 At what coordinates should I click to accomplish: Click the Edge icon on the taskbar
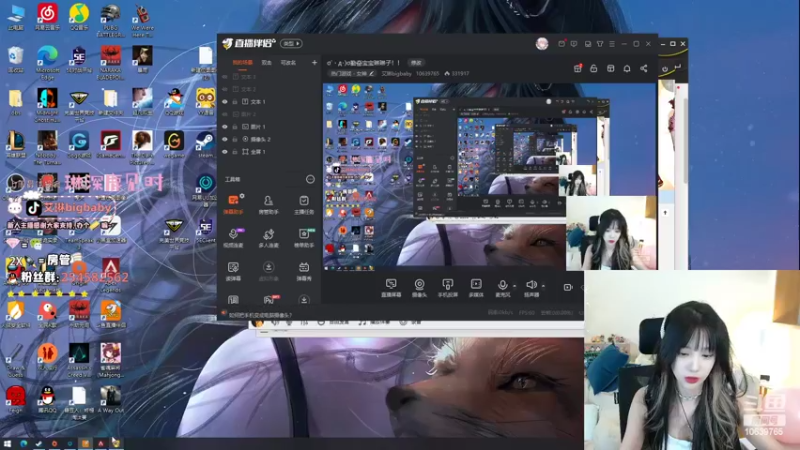click(23, 444)
